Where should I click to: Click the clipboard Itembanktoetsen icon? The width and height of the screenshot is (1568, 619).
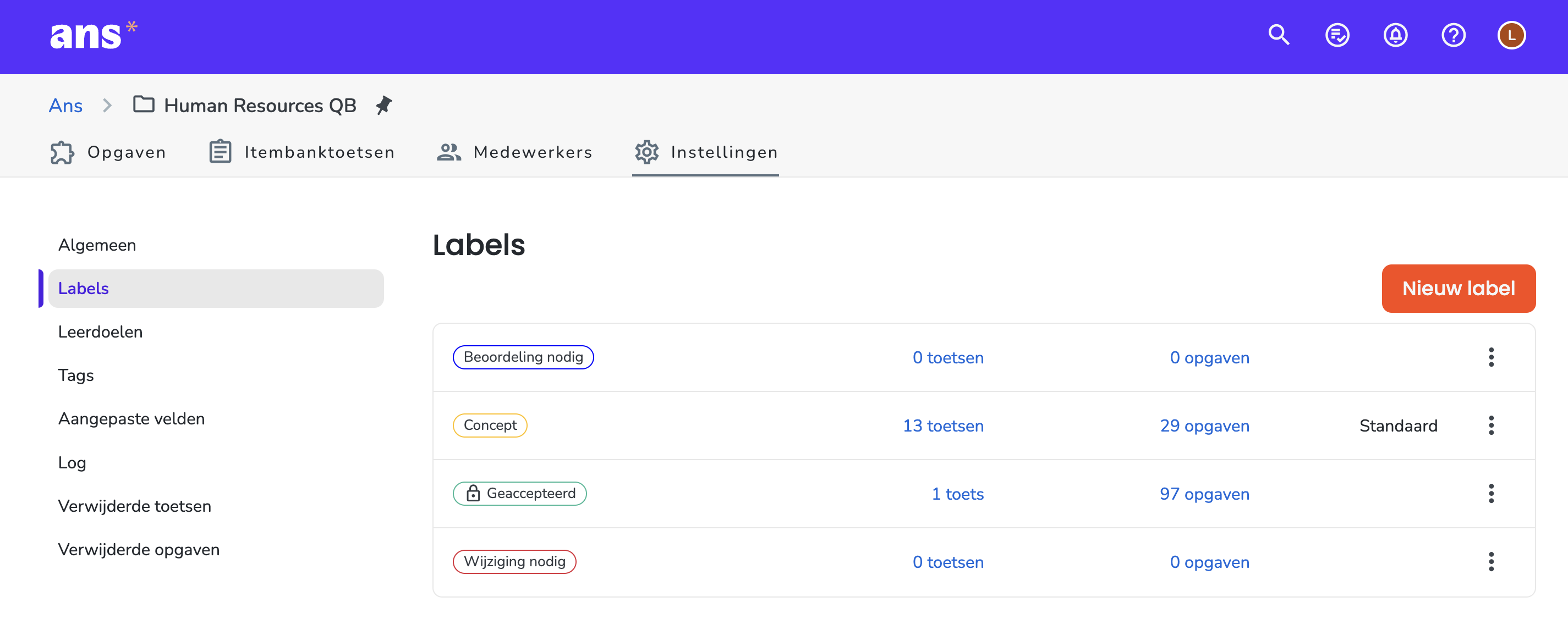[221, 152]
